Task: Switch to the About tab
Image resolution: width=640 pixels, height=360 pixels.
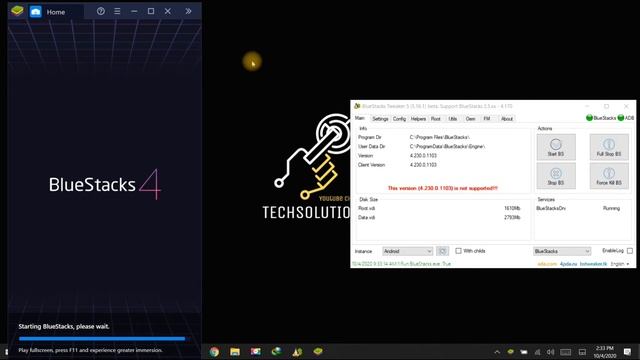Action: (x=507, y=119)
